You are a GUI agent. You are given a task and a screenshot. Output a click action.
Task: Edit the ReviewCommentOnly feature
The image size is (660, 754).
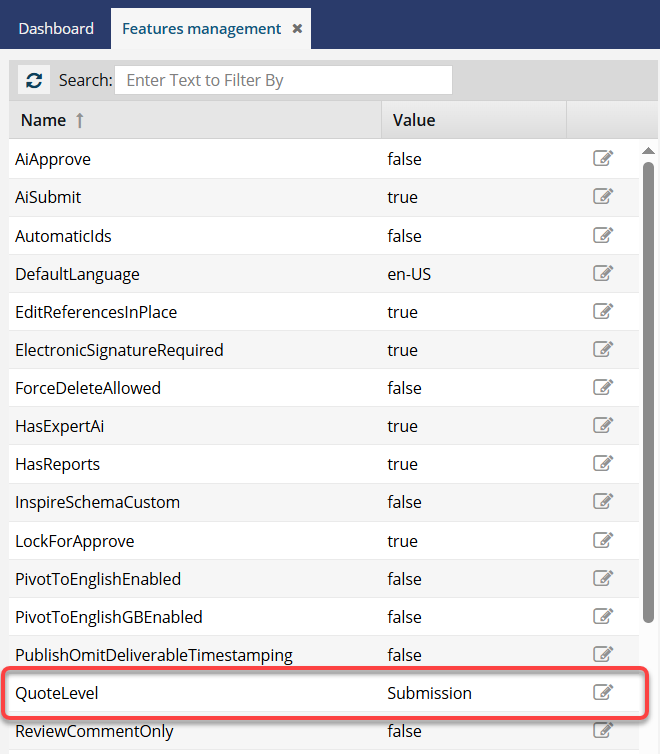point(603,731)
